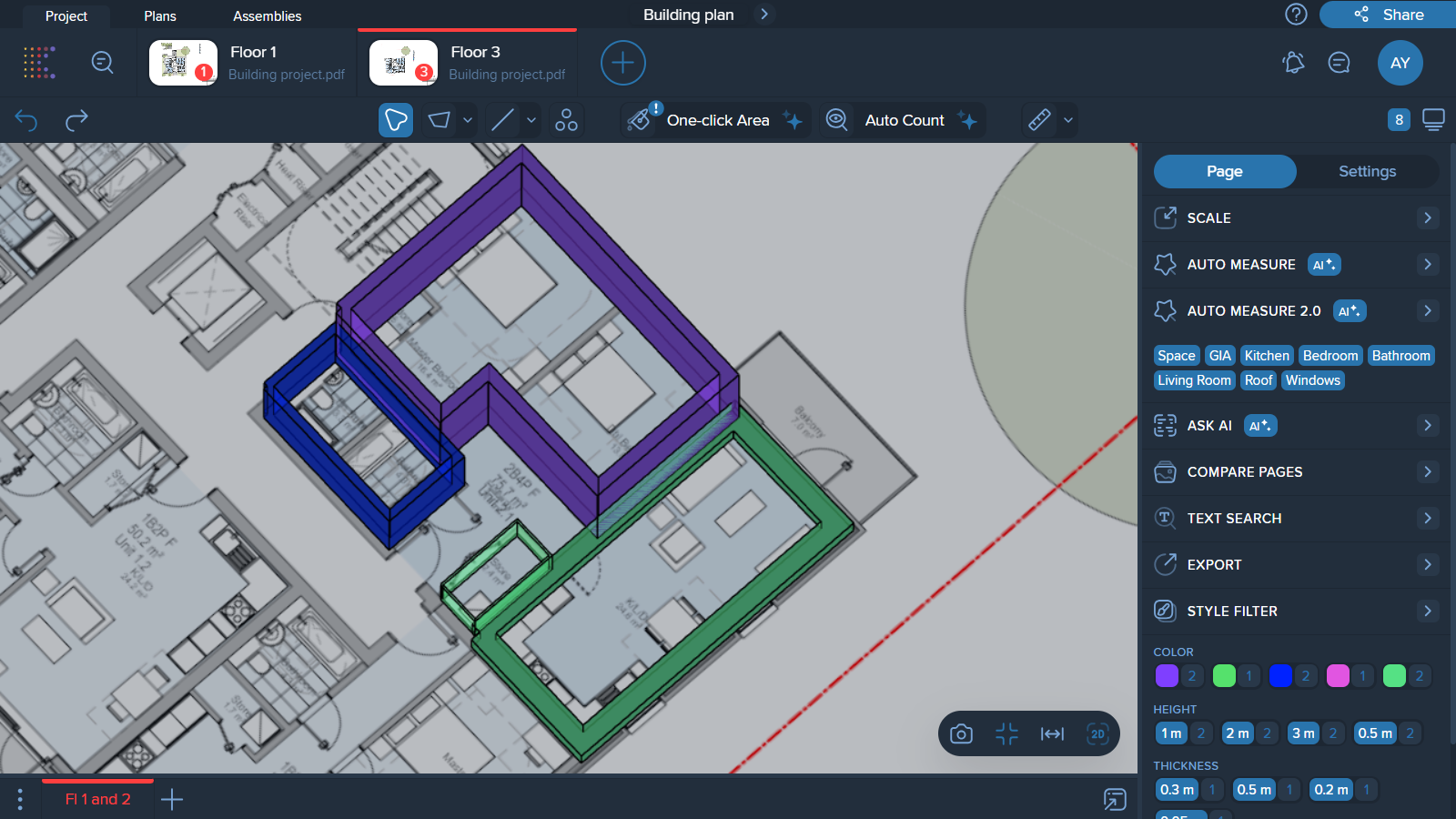Select the polygon area tool

pos(396,120)
